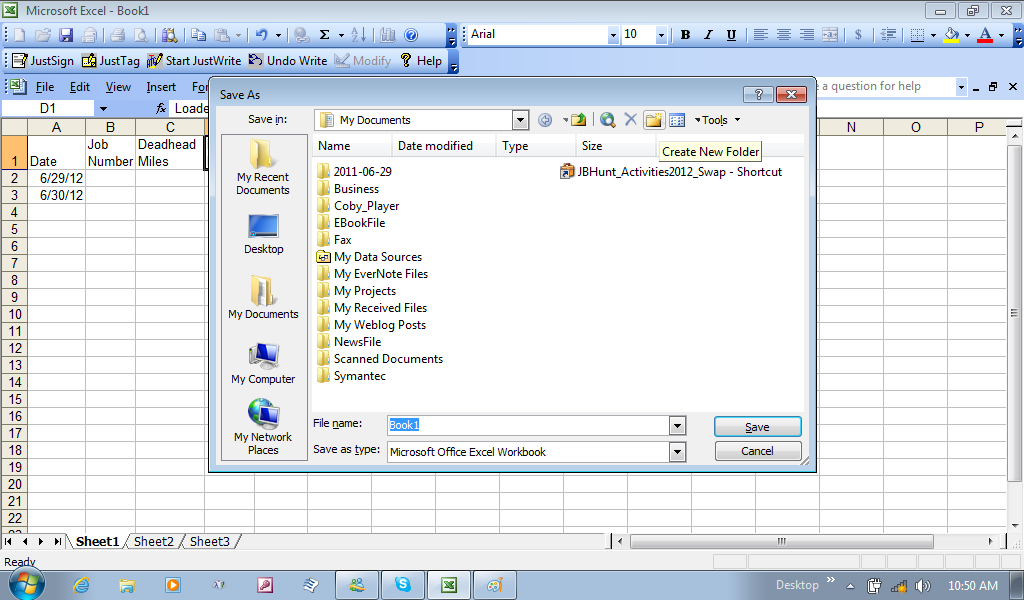Switch to the Sheet2 tab
1024x600 pixels.
(x=154, y=542)
